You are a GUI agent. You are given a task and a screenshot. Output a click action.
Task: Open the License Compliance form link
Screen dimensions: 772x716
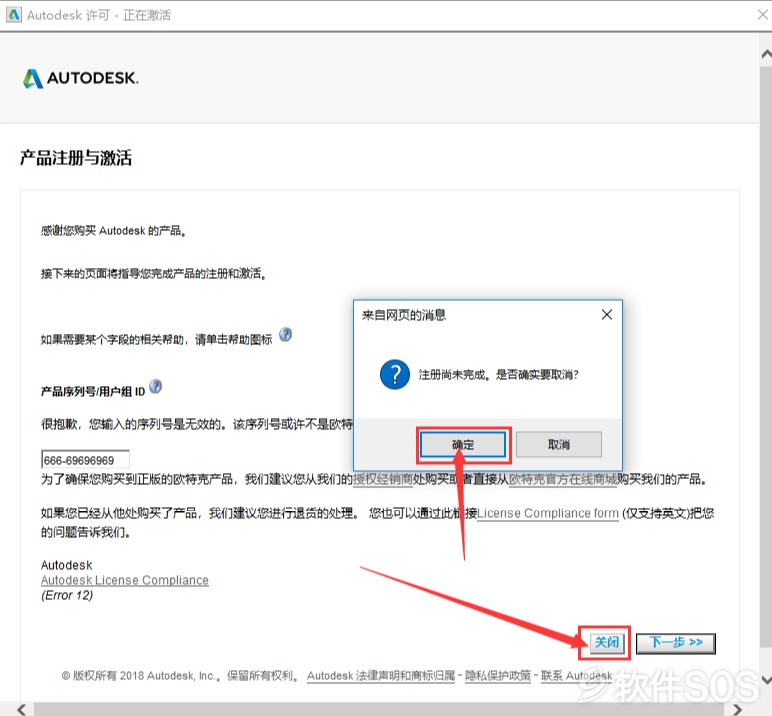point(548,513)
